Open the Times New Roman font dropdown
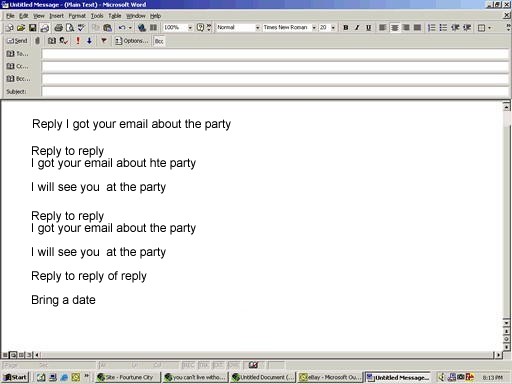 [314, 28]
